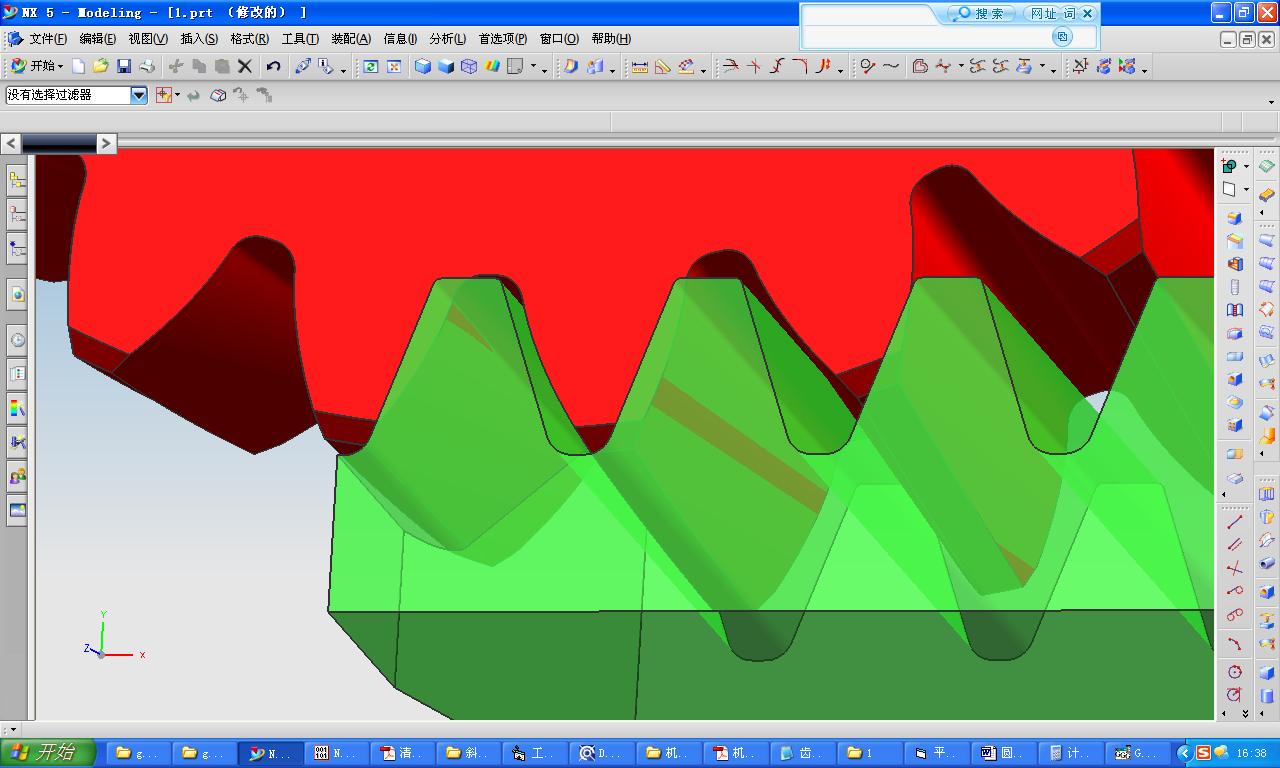This screenshot has width=1280, height=768.
Task: Open the Preferences (首选项) menu
Action: [x=502, y=39]
